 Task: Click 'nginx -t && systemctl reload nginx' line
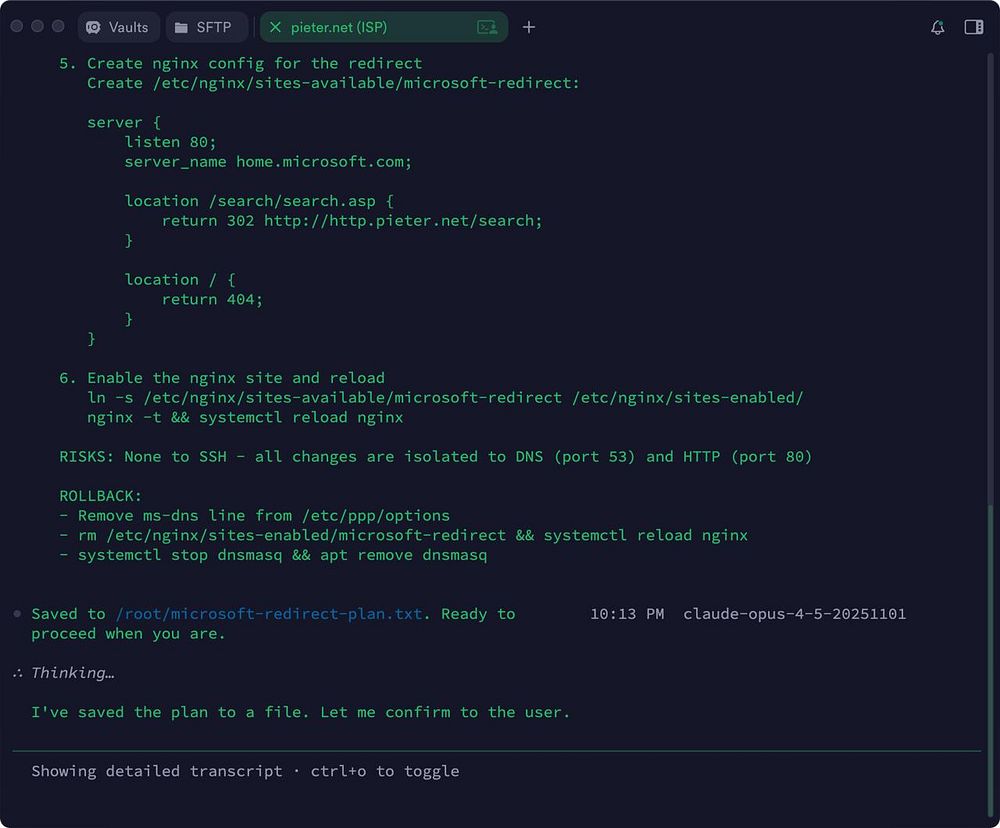245,417
